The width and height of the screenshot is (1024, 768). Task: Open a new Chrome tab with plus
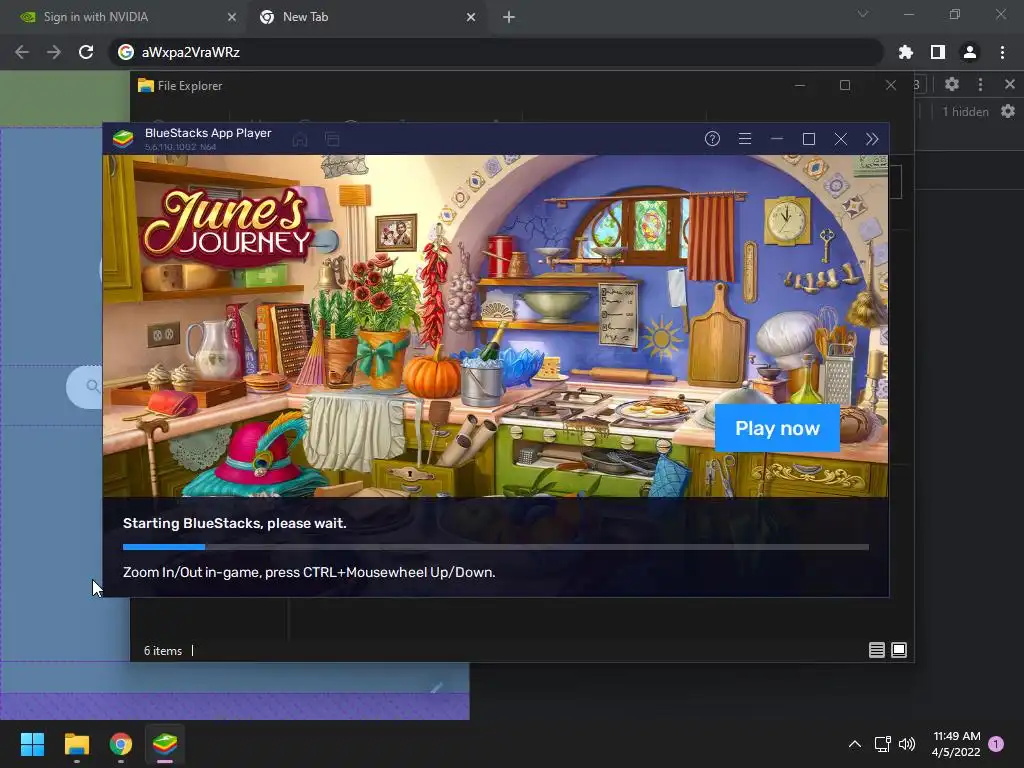pos(509,17)
